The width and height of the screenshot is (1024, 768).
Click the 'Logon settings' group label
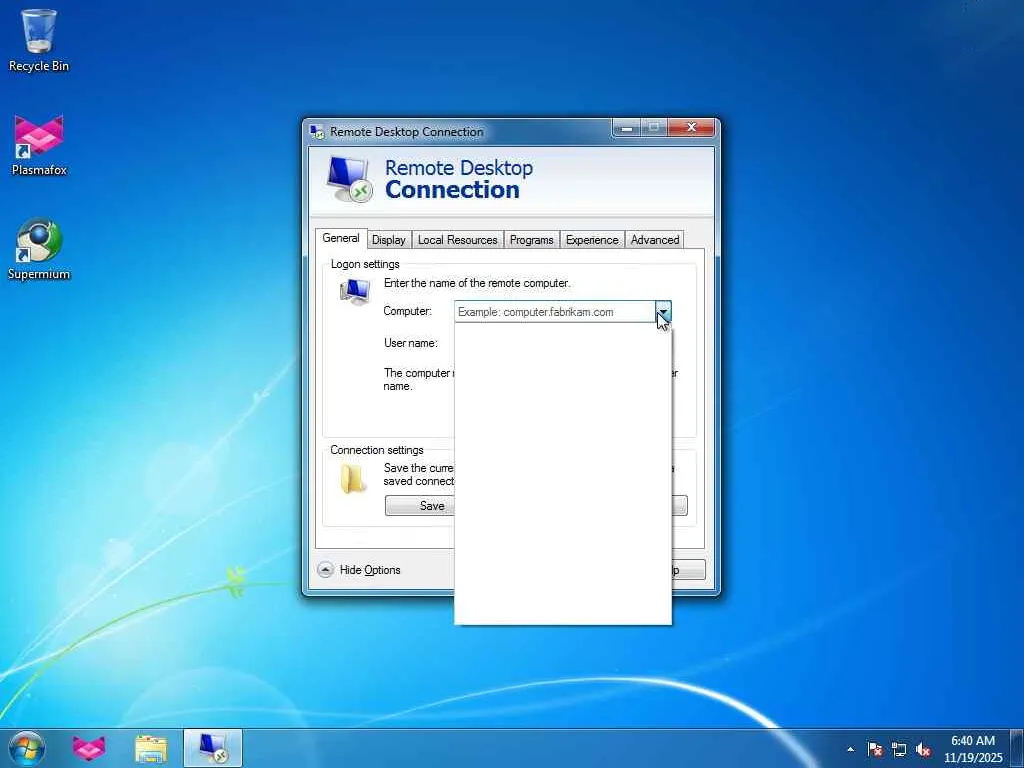(x=365, y=264)
